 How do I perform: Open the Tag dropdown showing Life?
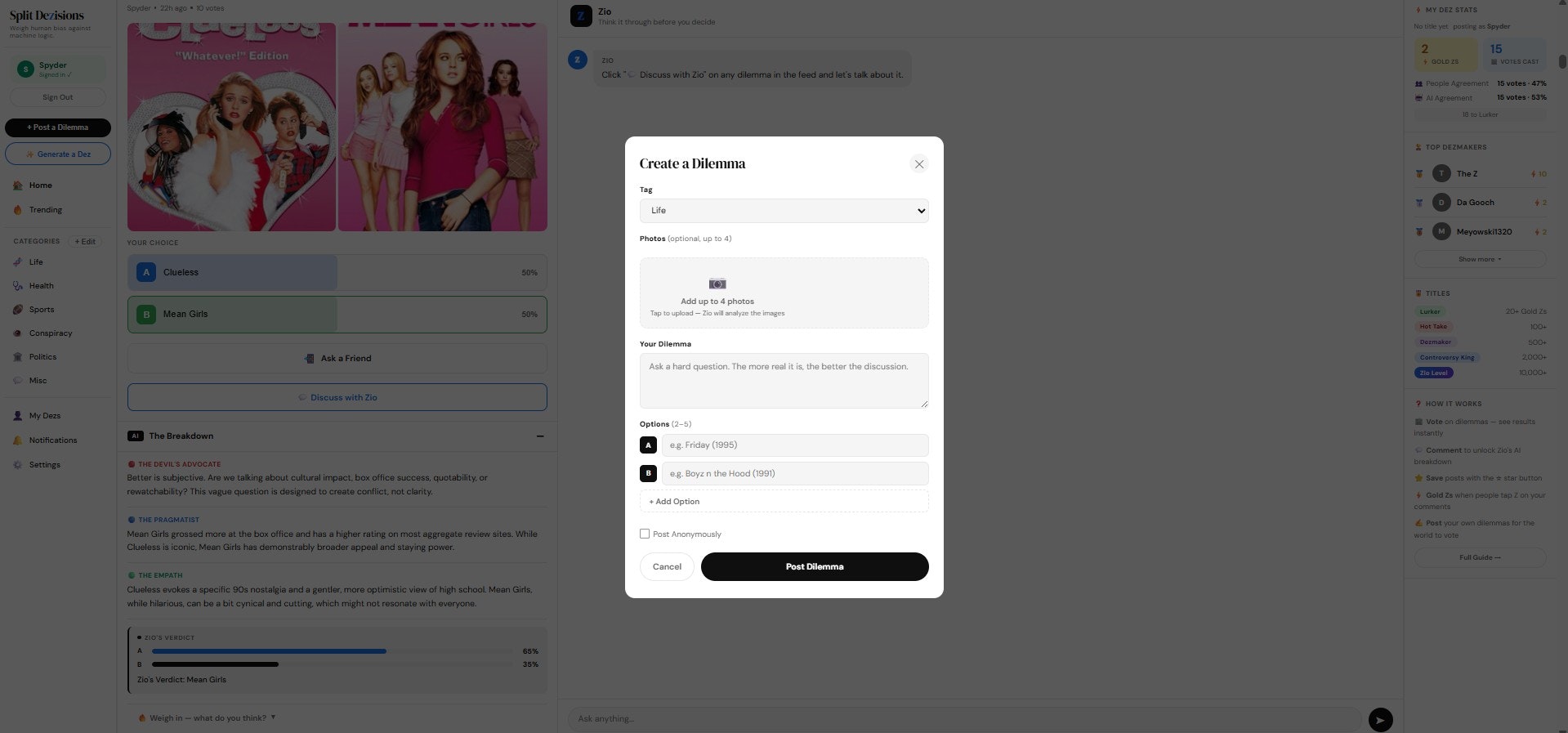784,211
